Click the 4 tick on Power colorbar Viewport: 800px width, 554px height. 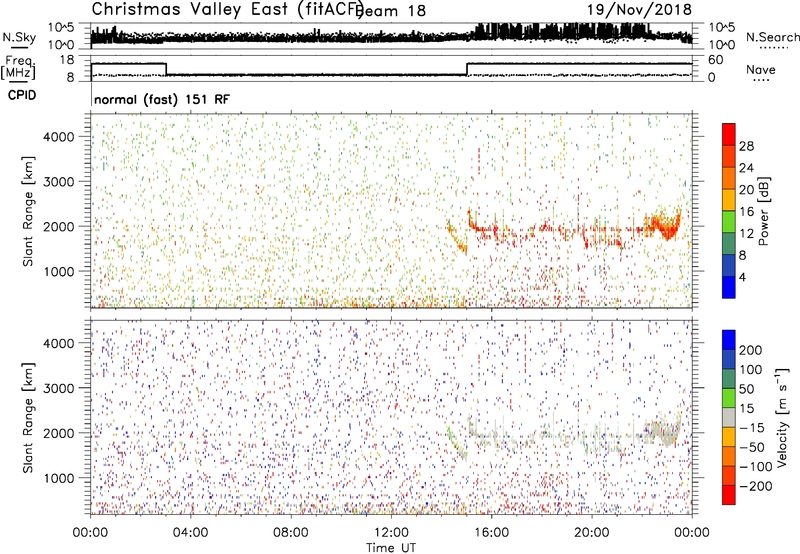742,277
